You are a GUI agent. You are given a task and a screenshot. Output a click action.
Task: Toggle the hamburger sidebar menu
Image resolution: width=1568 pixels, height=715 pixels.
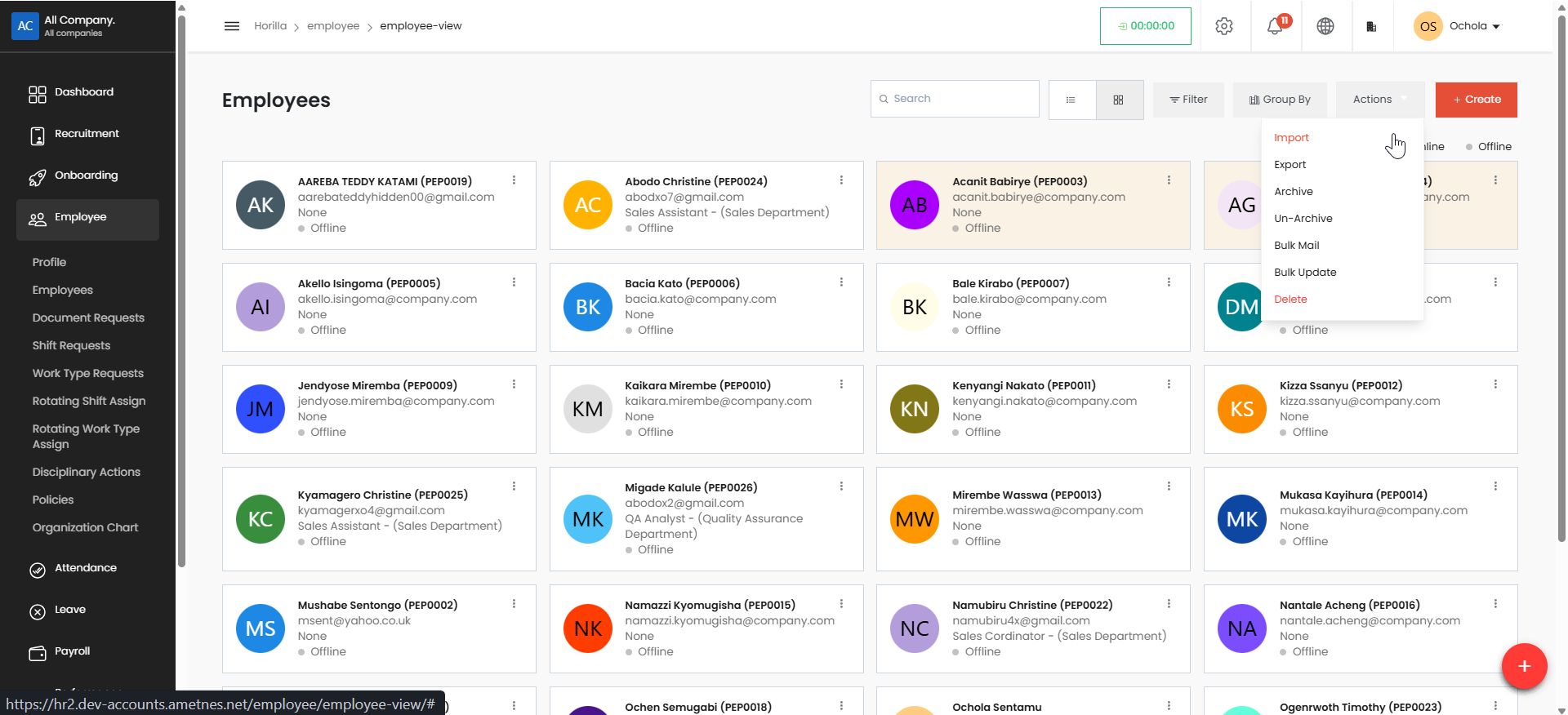click(232, 26)
